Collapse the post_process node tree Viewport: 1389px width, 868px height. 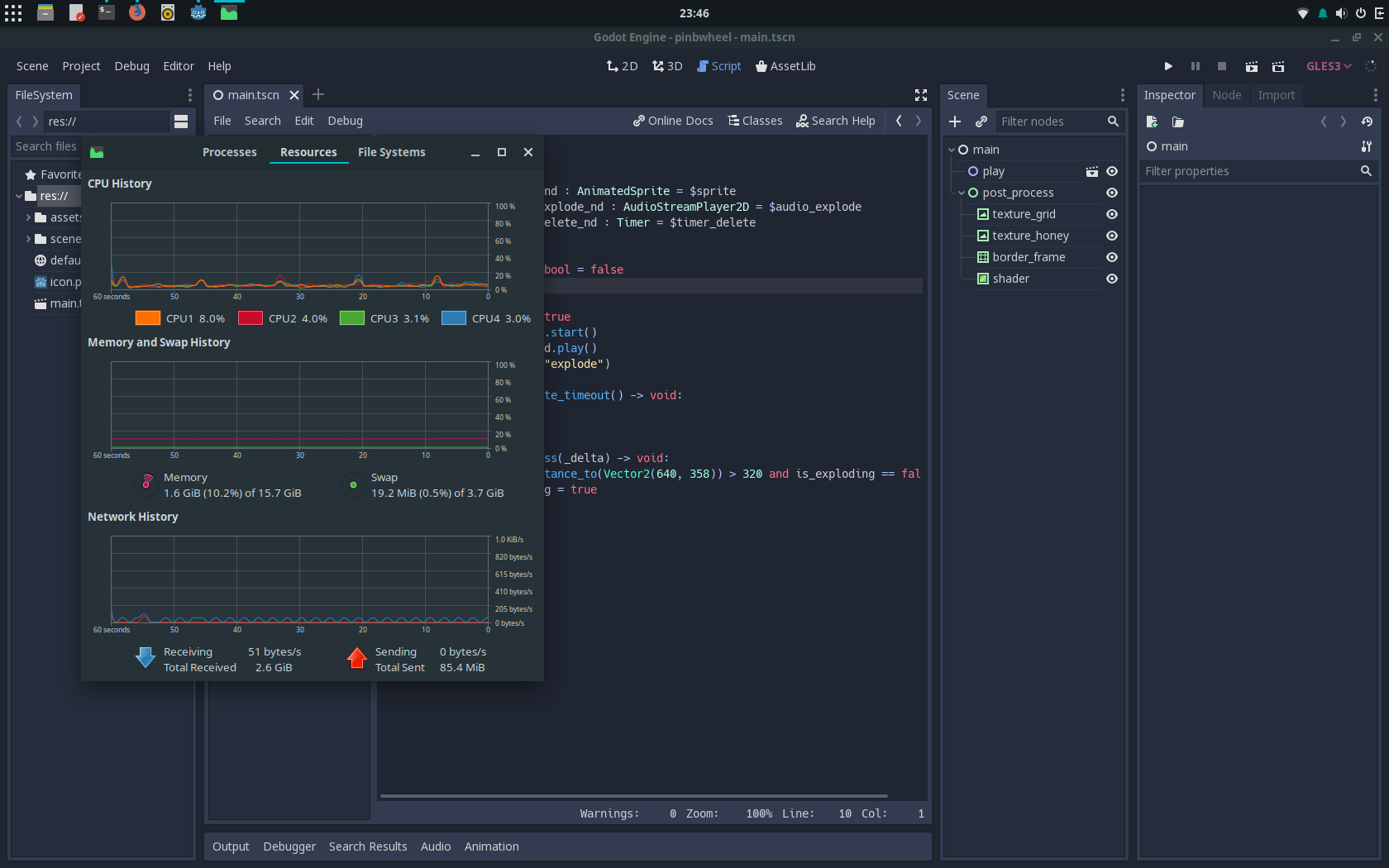[962, 193]
